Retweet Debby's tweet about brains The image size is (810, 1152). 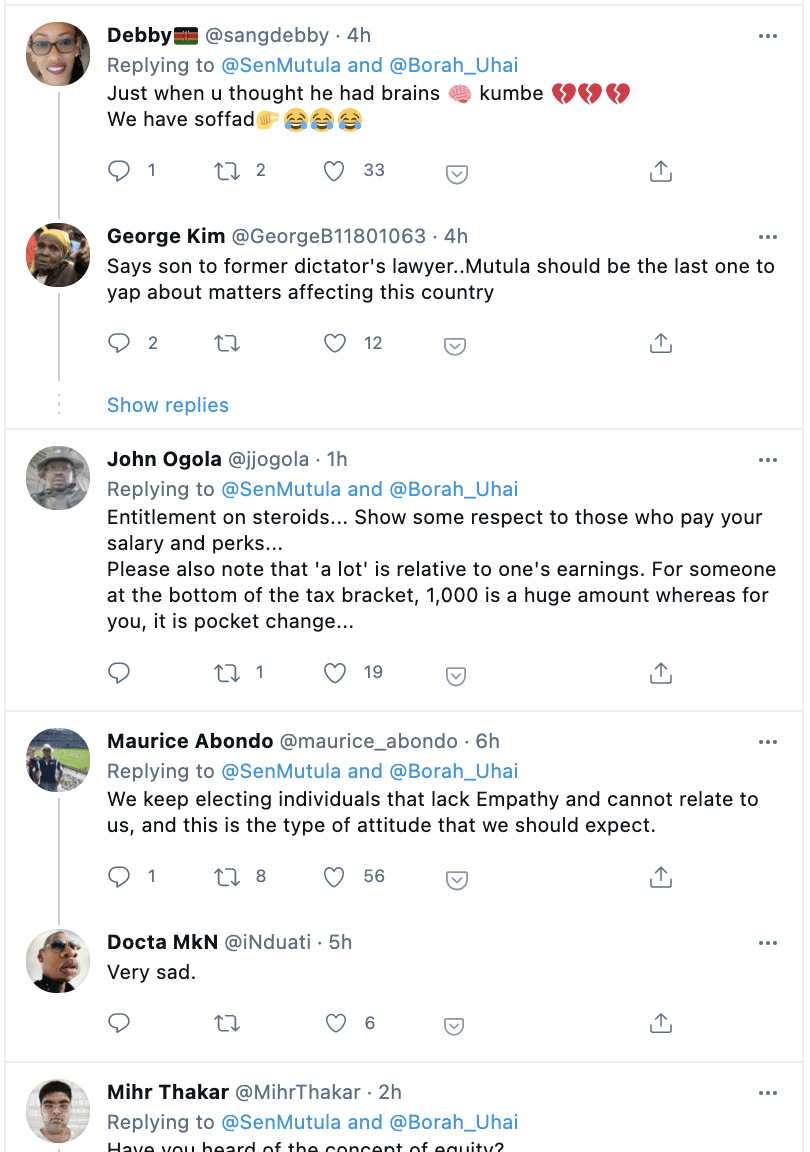coord(228,171)
